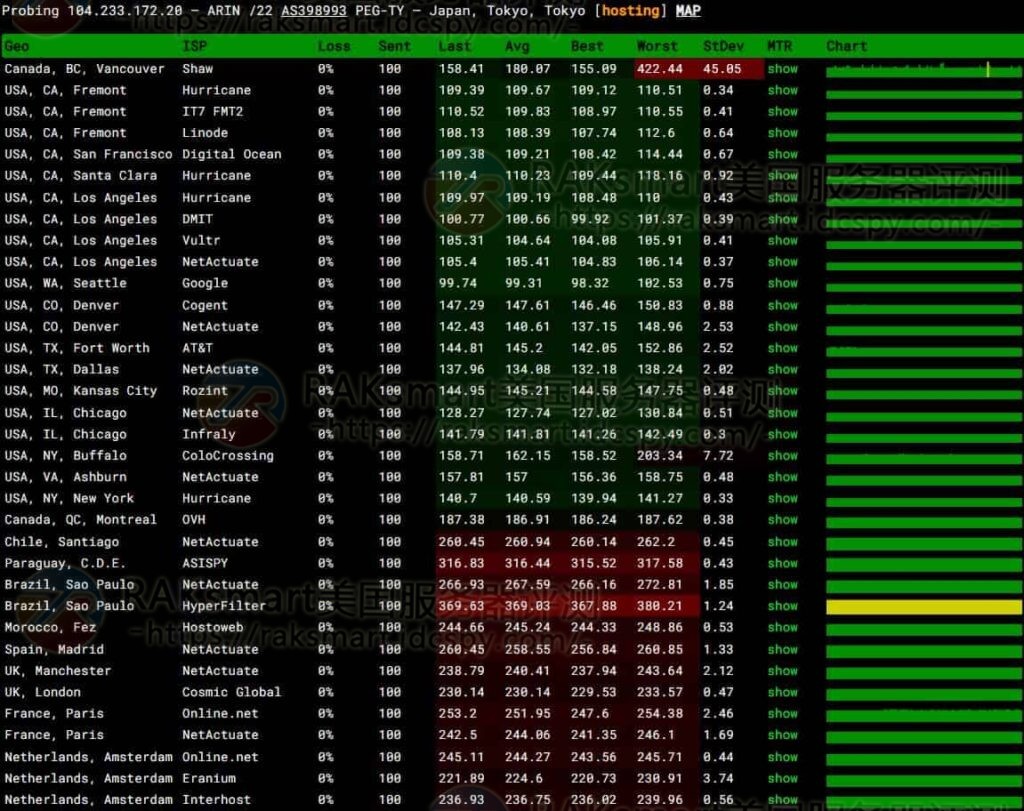
Task: Click the Worst column header
Action: pyautogui.click(x=657, y=46)
